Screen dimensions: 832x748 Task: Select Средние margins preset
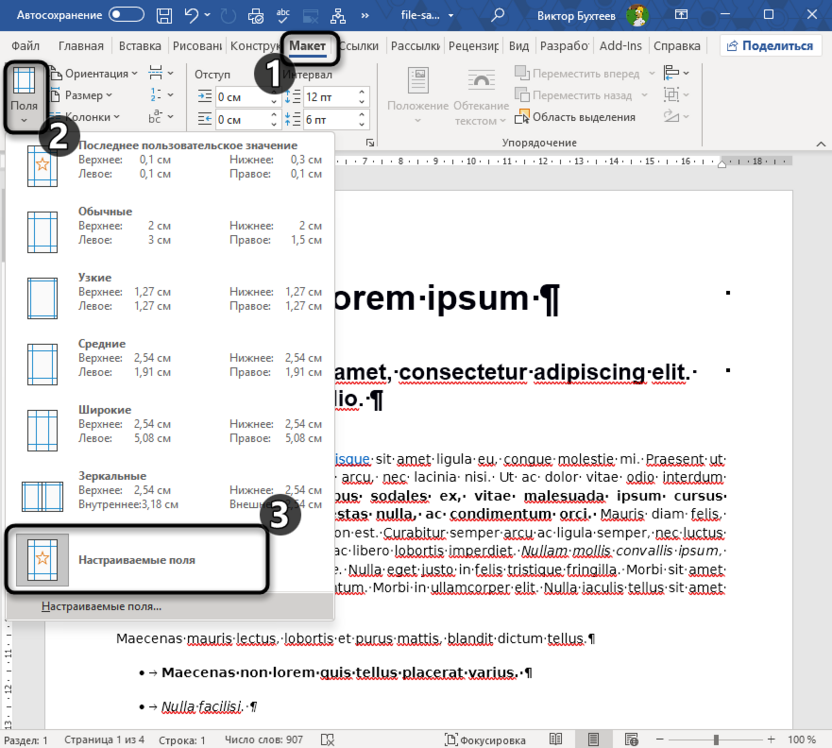(170, 363)
